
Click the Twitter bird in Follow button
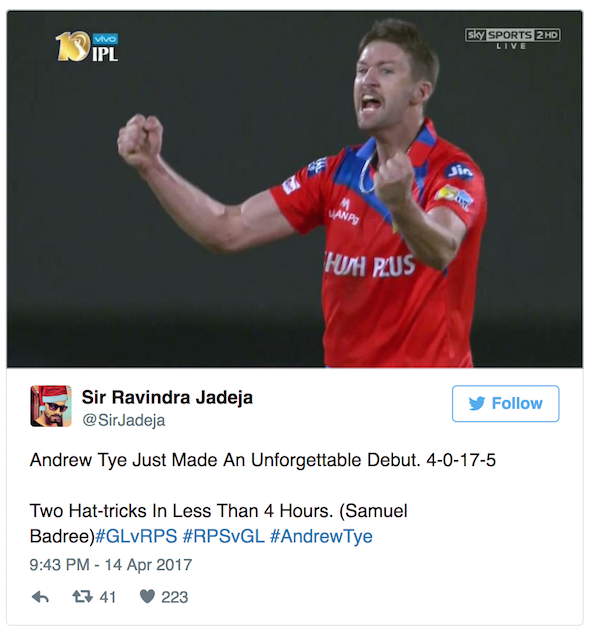477,403
